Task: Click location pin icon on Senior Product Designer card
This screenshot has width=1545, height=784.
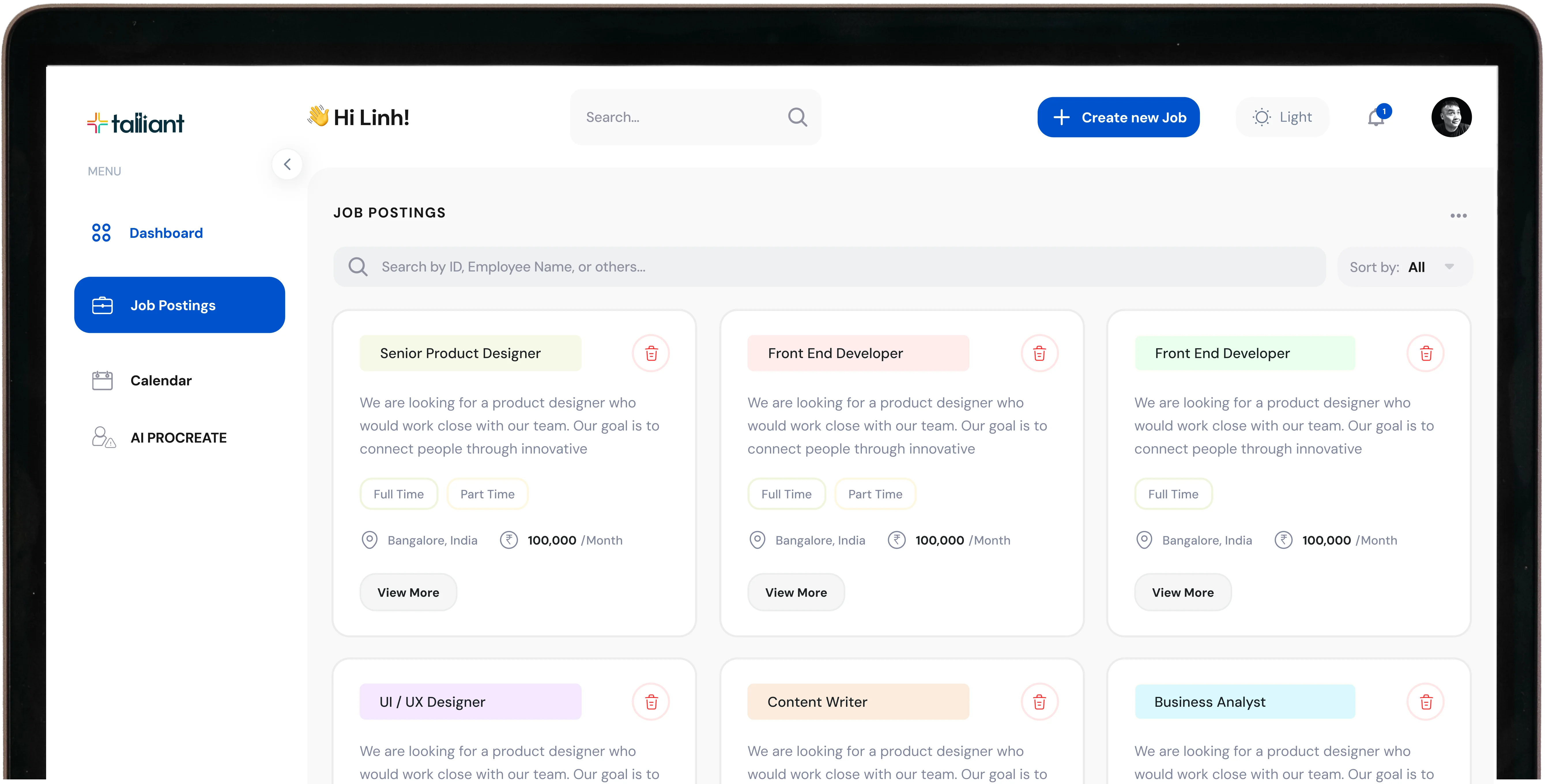Action: (x=370, y=540)
